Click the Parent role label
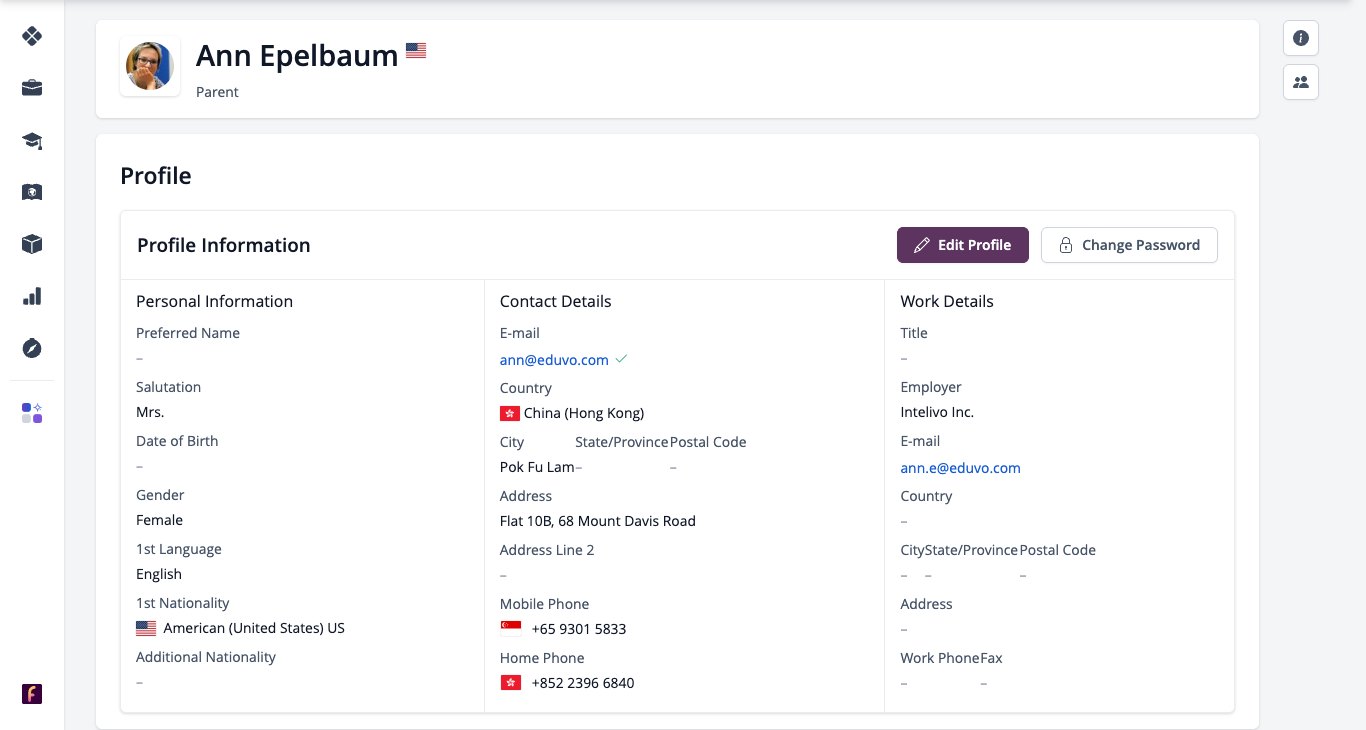Screen dimensions: 1366x730 click(x=217, y=92)
